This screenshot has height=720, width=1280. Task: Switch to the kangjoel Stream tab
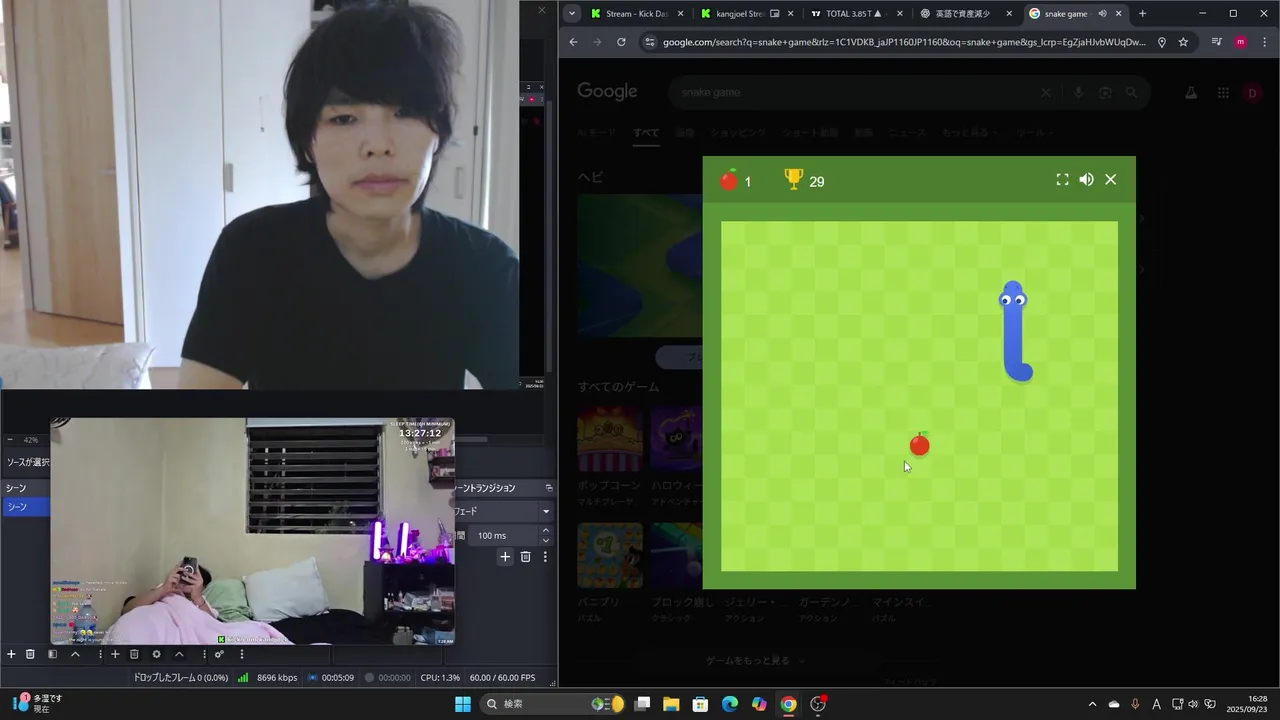coord(748,14)
